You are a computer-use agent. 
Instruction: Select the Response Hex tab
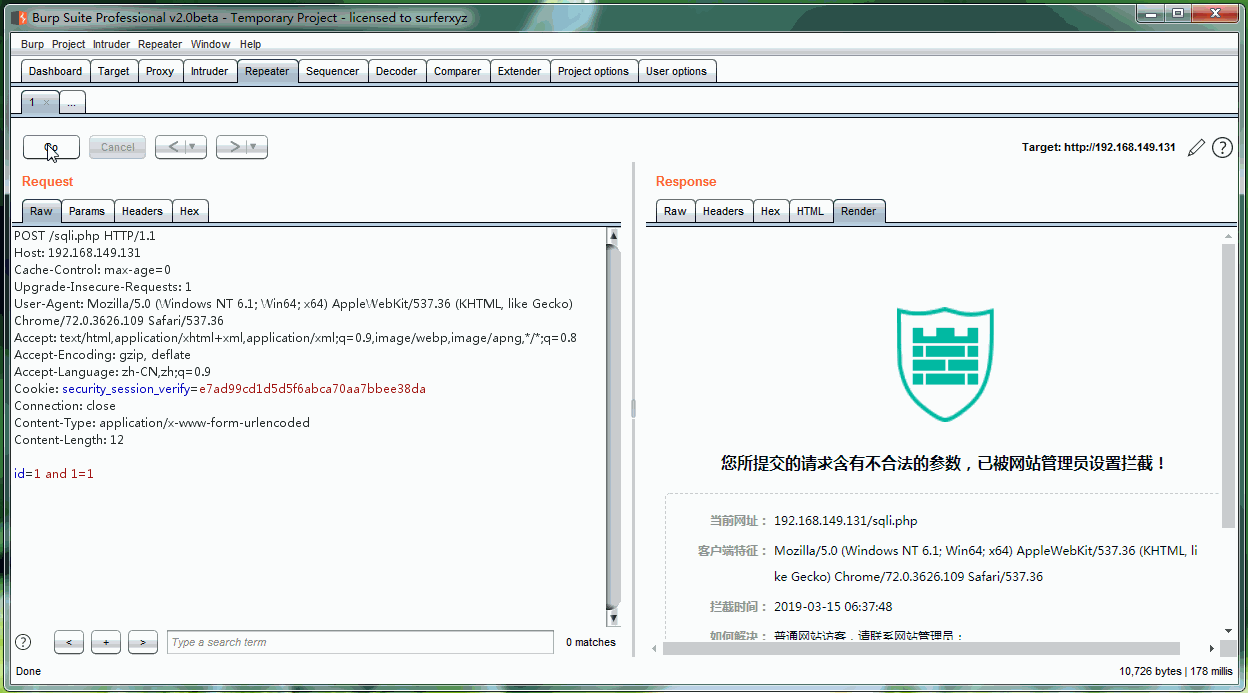click(770, 211)
